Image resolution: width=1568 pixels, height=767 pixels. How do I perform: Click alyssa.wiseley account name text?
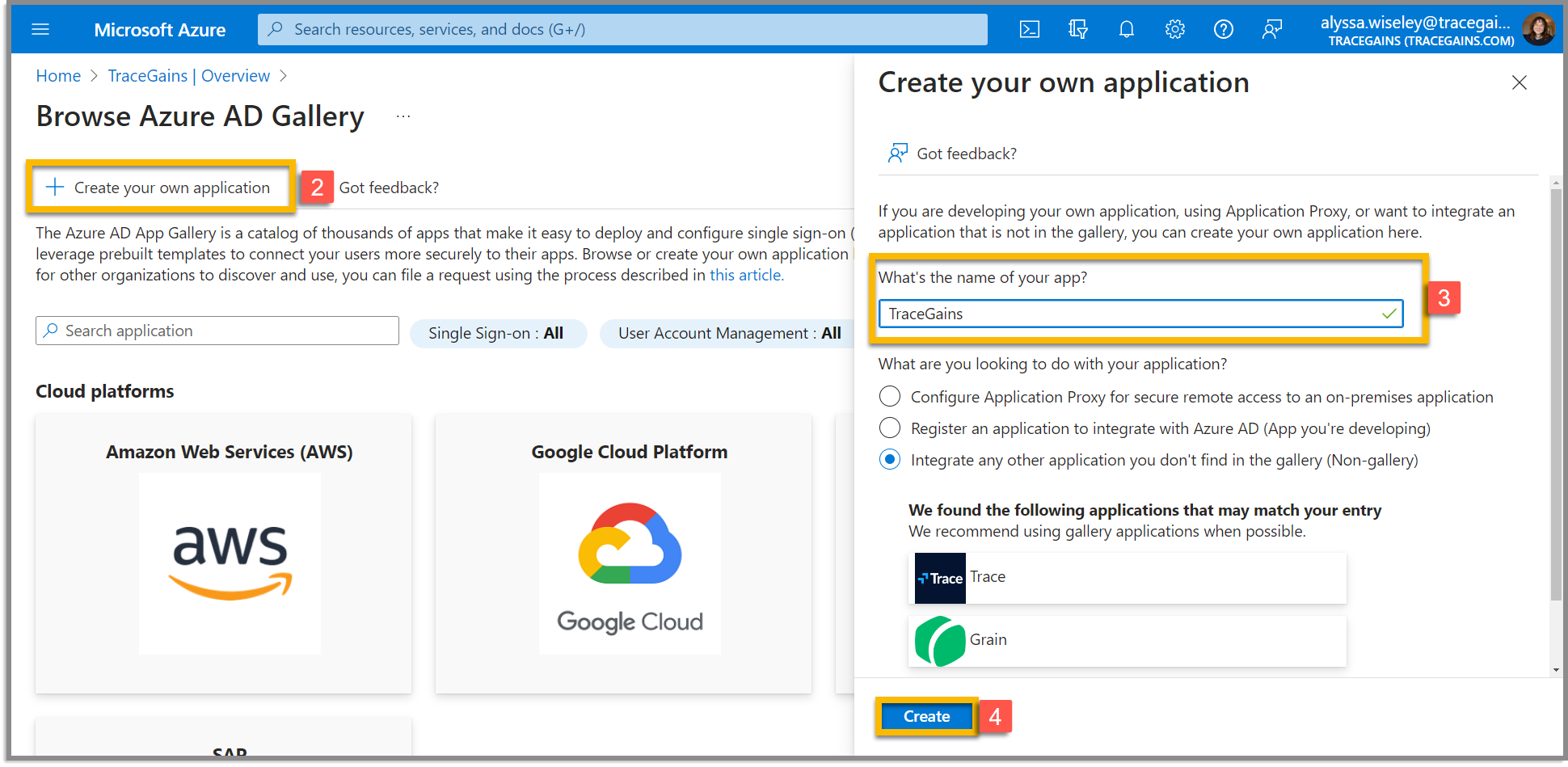tap(1415, 23)
